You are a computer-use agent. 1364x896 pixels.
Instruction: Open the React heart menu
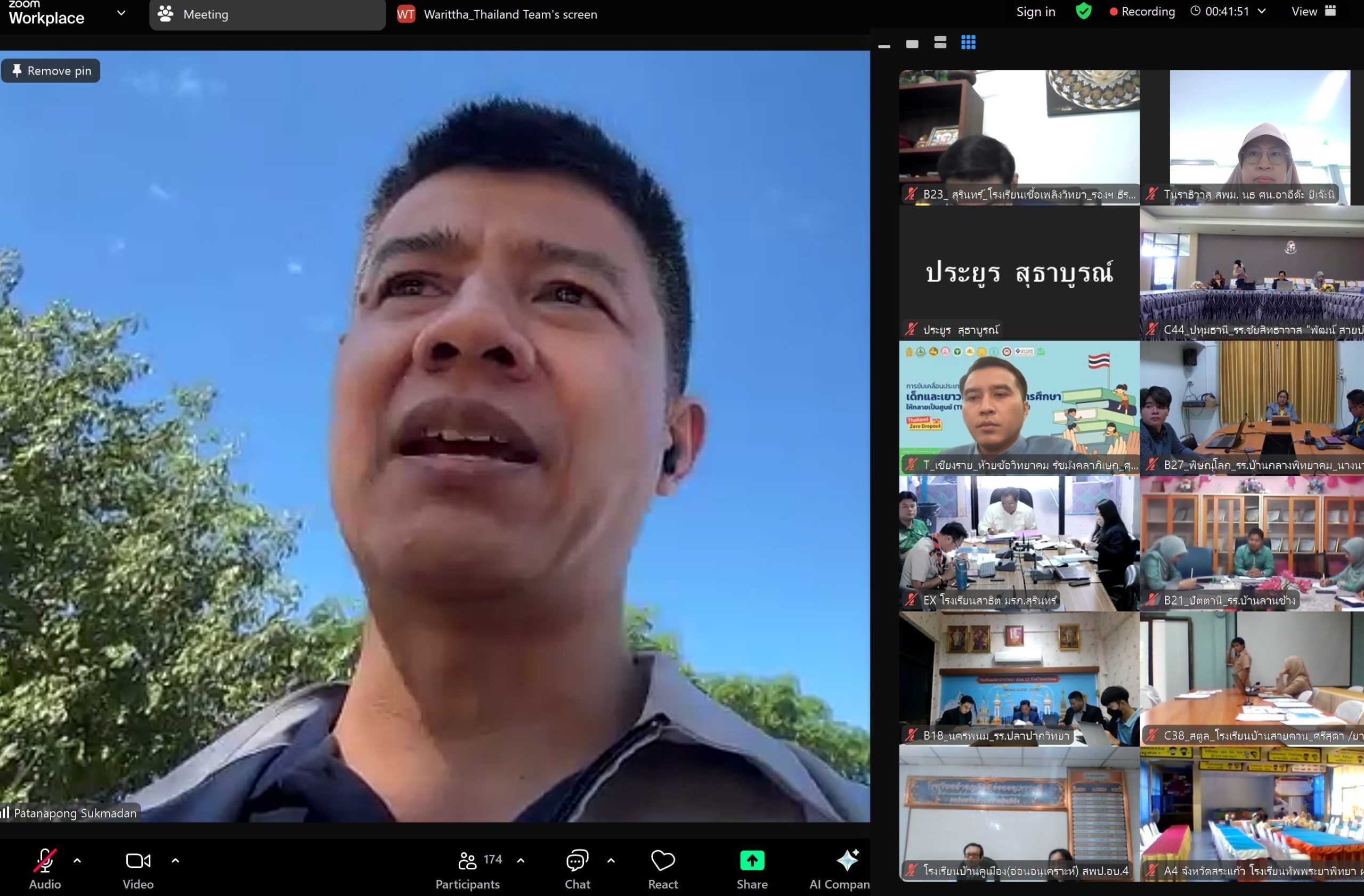pos(663,860)
